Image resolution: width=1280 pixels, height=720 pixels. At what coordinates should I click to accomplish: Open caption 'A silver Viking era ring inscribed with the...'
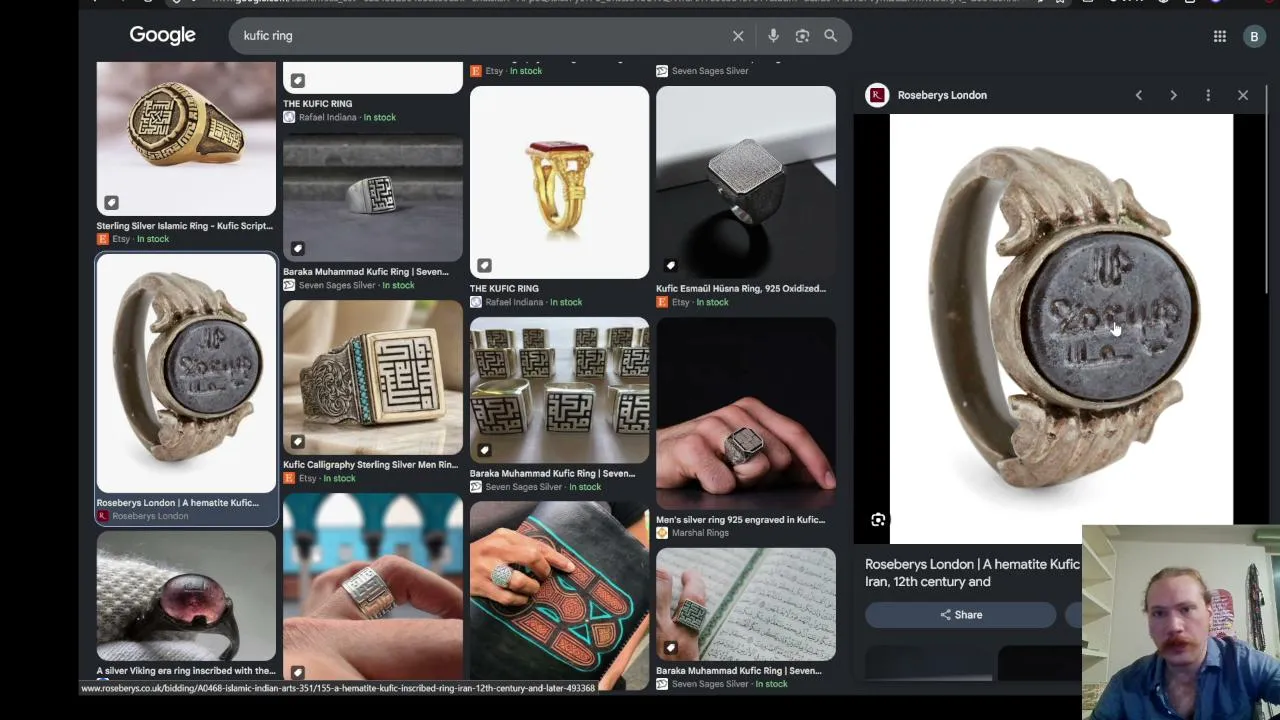pyautogui.click(x=186, y=671)
